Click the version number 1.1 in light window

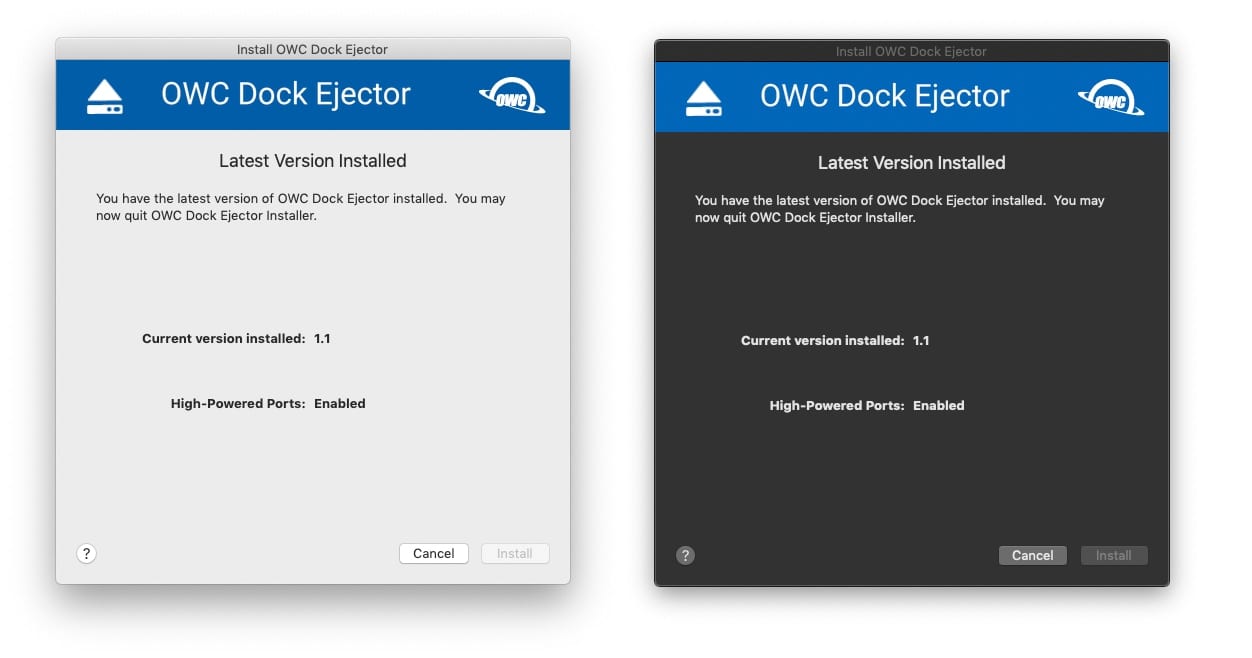coord(322,339)
